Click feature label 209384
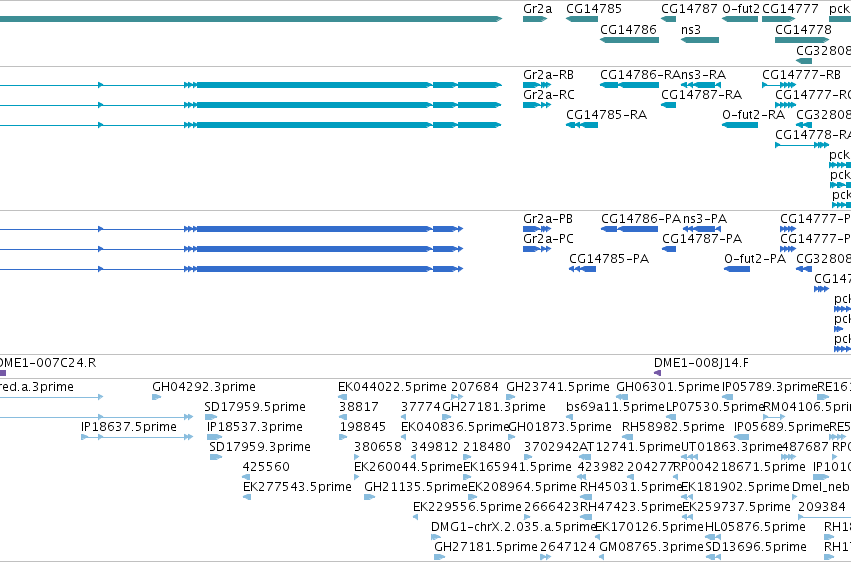 click(x=822, y=508)
